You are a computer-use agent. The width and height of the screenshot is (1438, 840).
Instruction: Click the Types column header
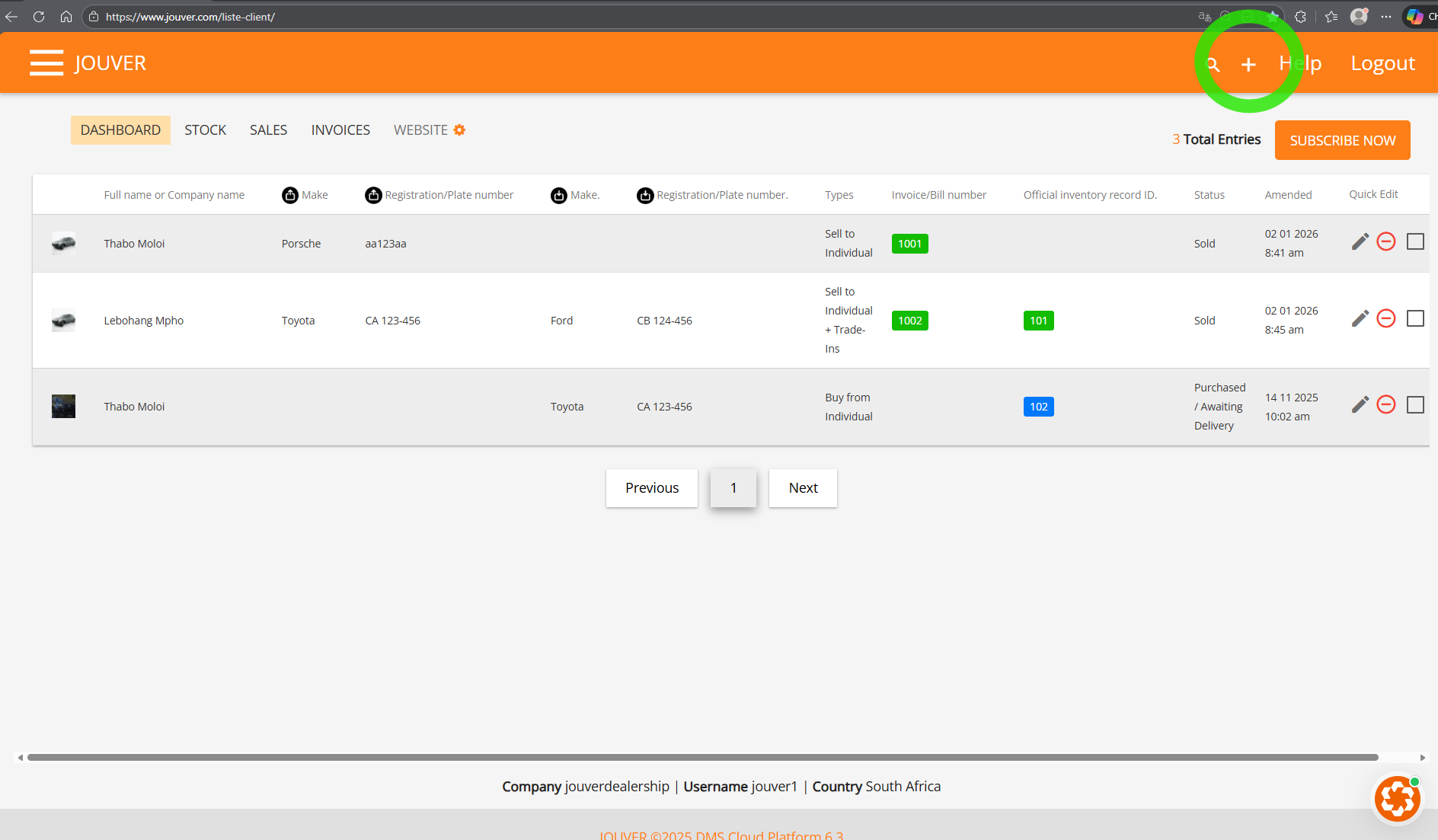[839, 195]
